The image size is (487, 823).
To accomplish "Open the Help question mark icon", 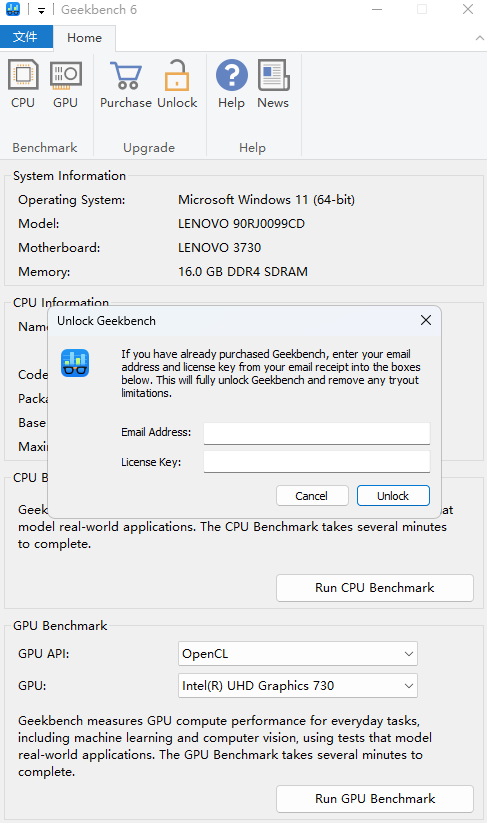I will click(x=231, y=84).
